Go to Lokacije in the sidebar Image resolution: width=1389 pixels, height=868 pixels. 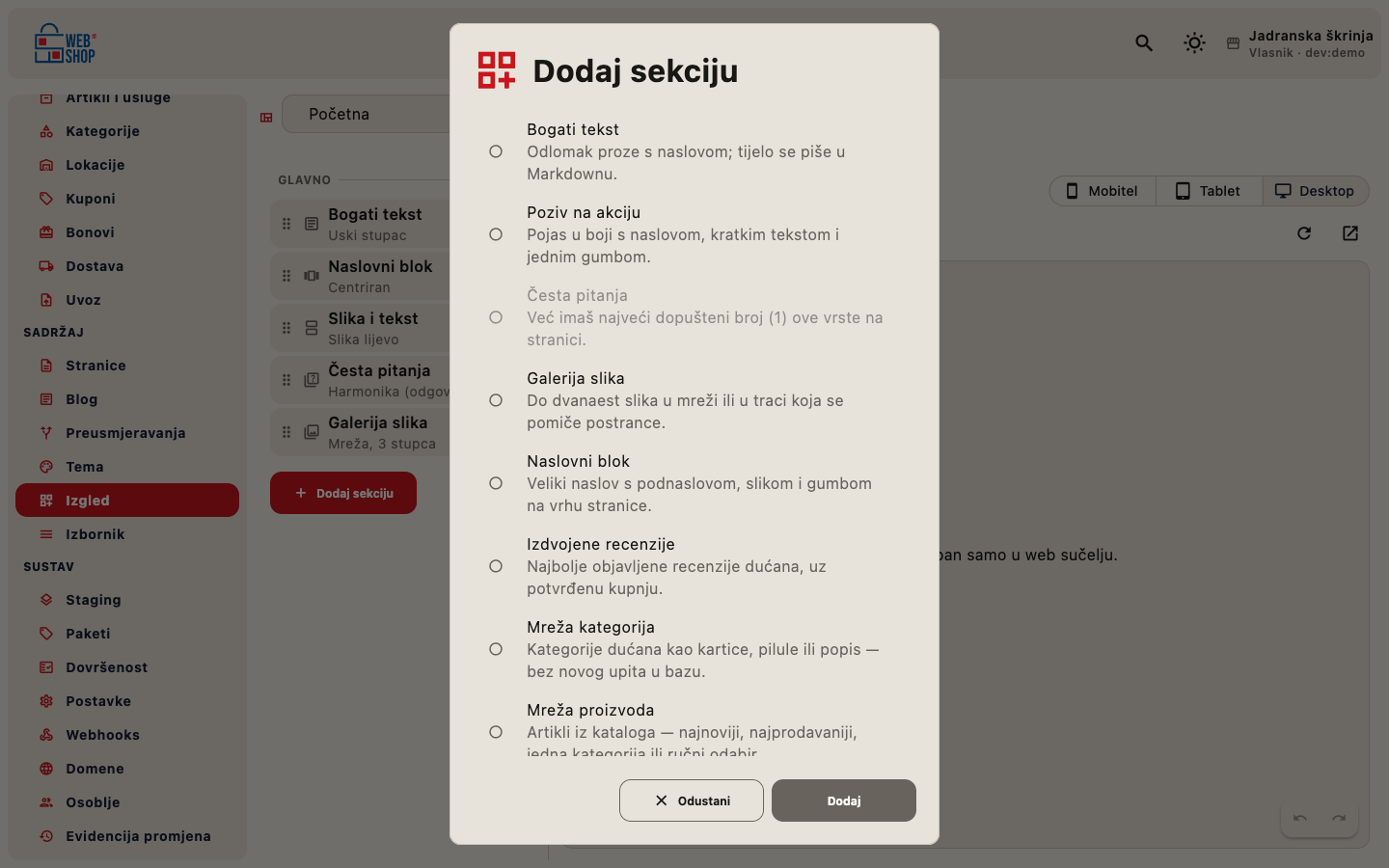click(127, 165)
